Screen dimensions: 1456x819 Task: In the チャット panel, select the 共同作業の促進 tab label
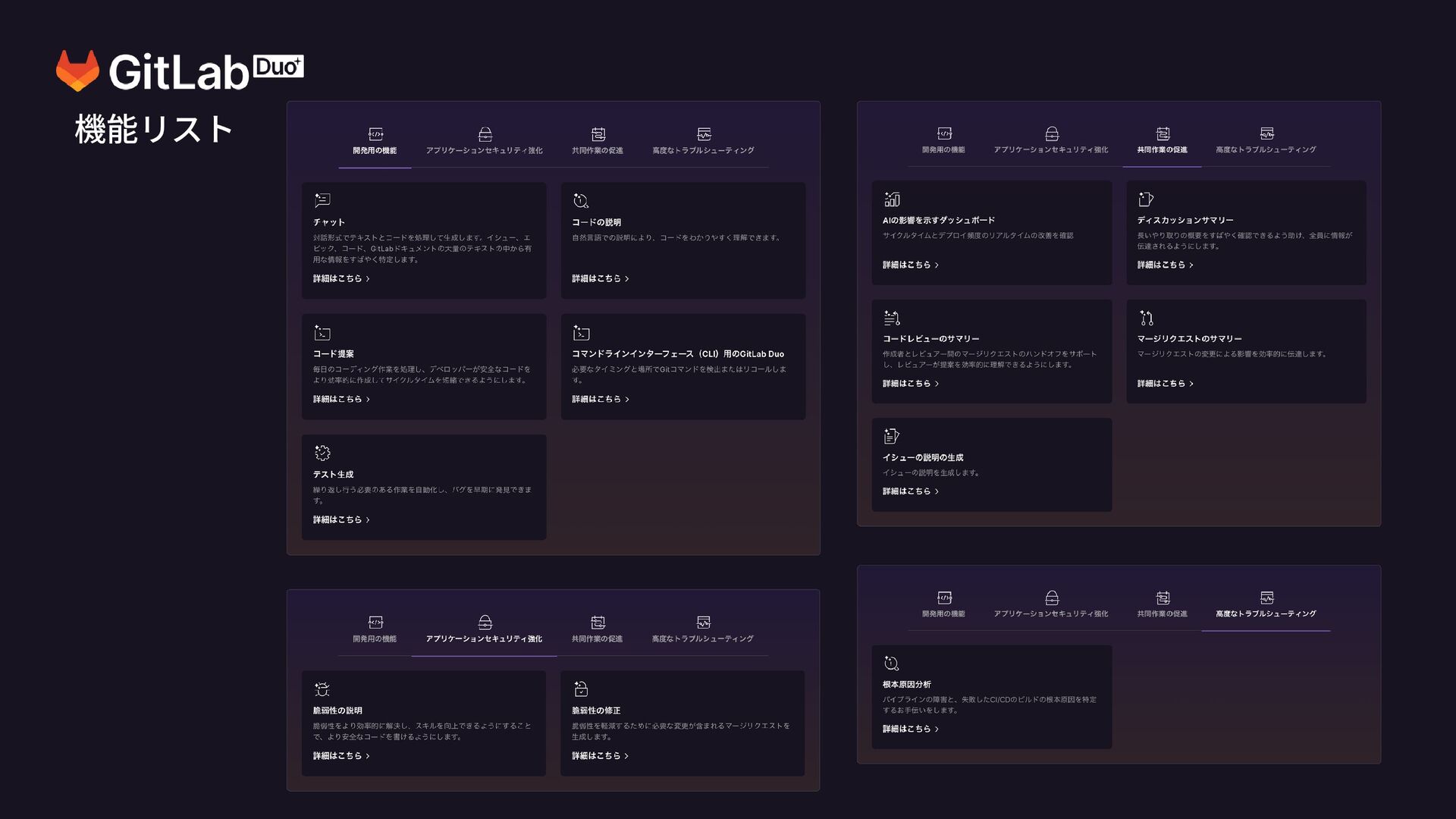(x=598, y=151)
